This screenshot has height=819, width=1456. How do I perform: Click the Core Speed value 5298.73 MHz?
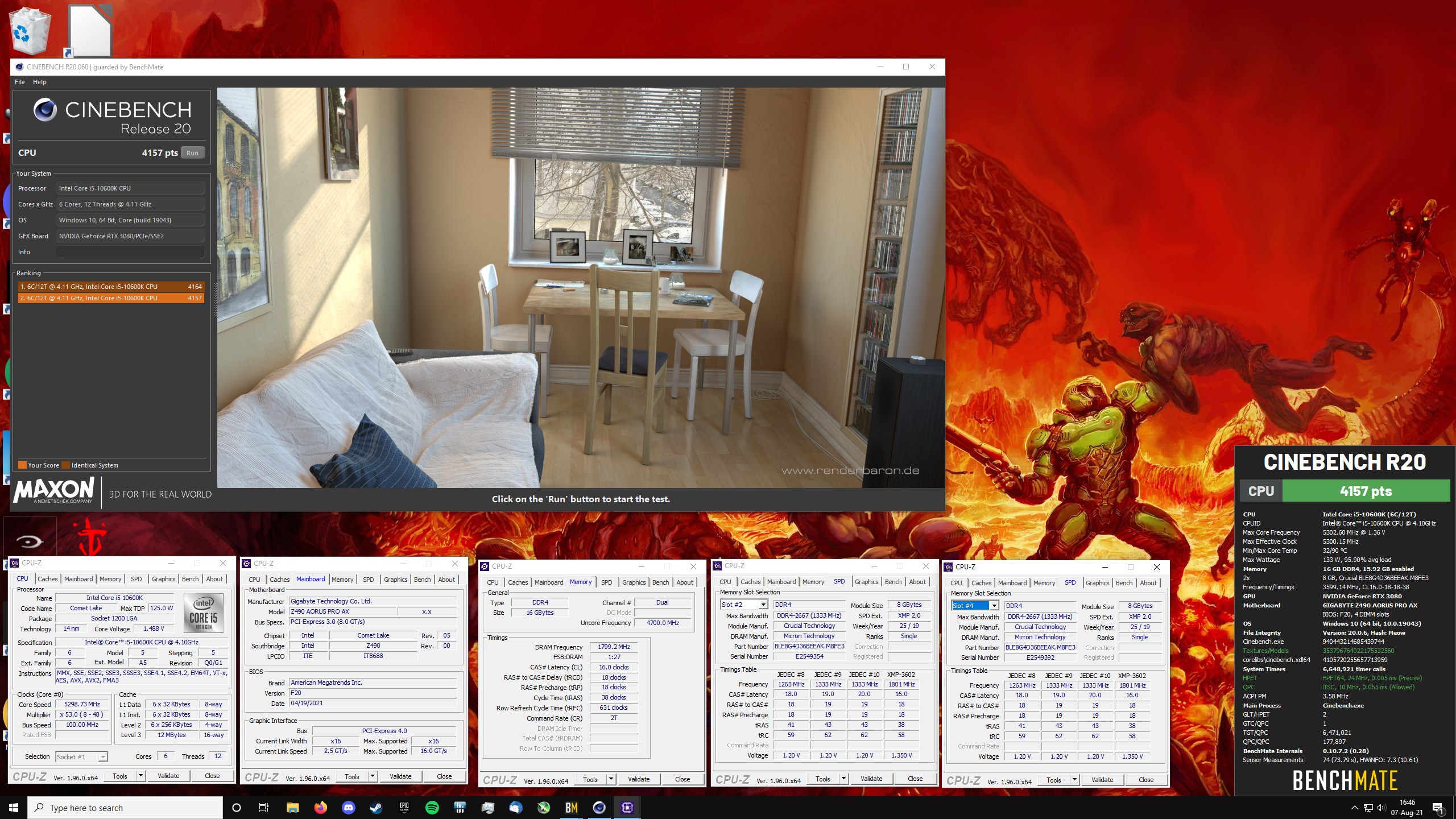[x=82, y=704]
